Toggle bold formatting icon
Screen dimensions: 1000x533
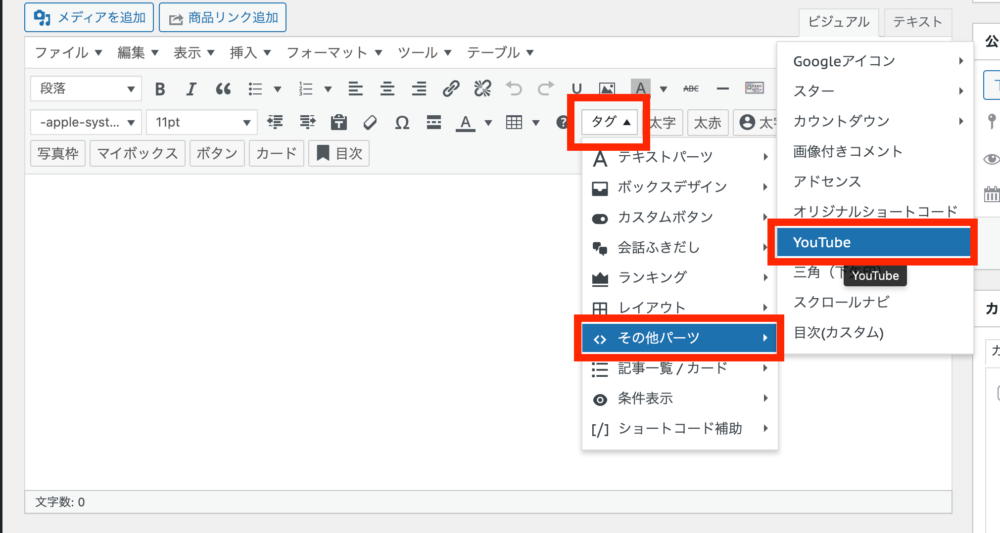coord(160,89)
